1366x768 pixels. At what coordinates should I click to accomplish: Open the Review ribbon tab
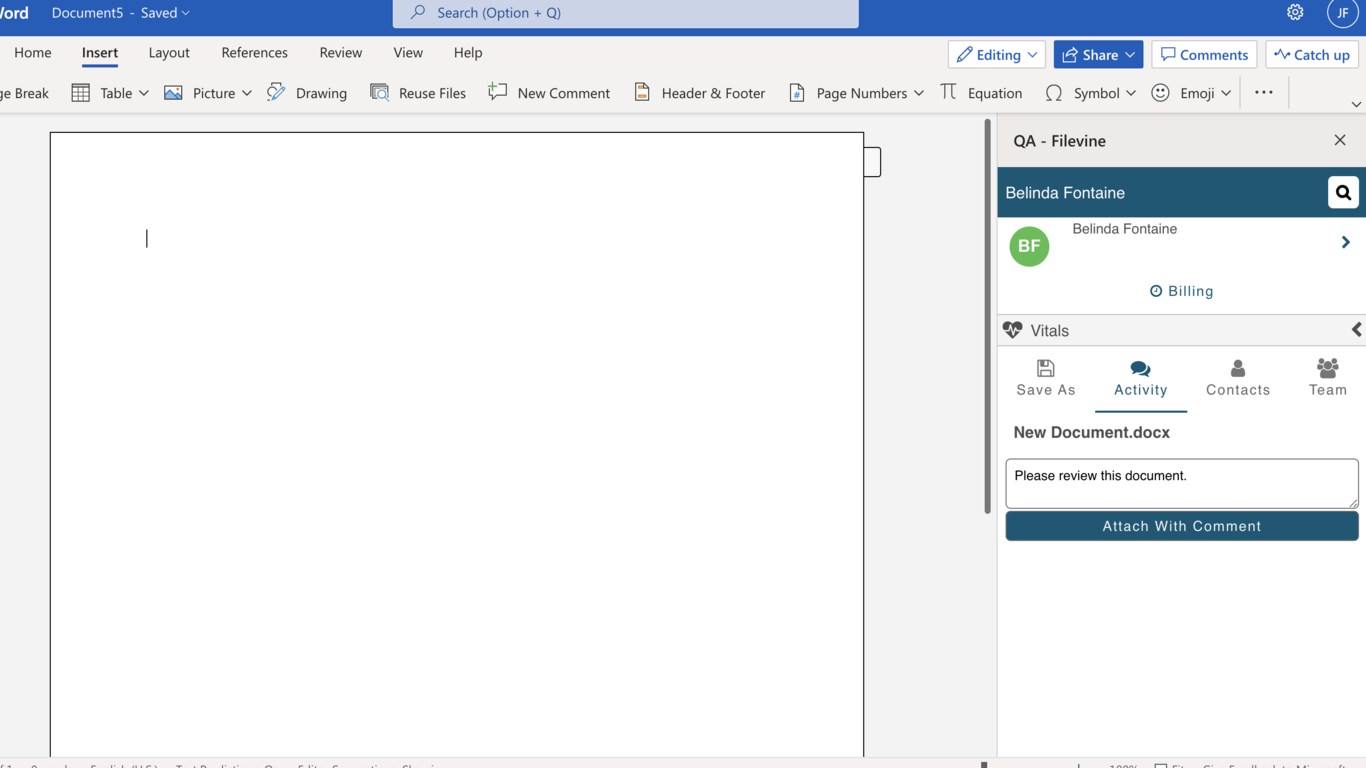341,53
